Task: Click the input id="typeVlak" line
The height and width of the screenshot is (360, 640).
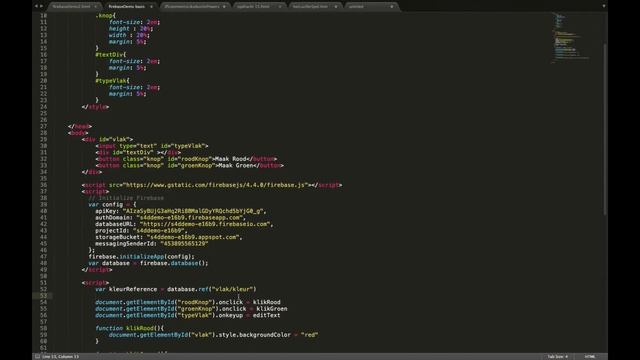Action: [152, 146]
